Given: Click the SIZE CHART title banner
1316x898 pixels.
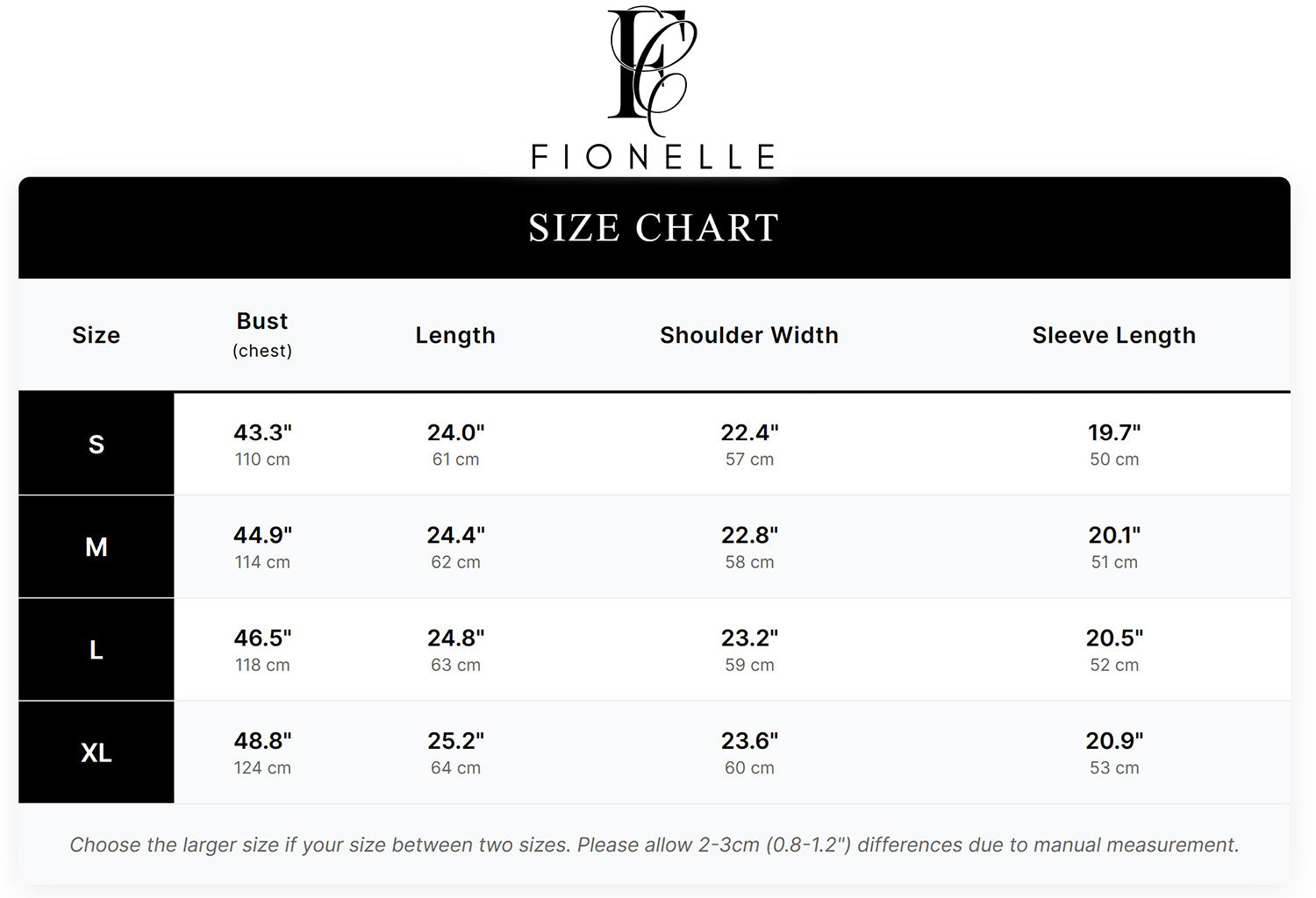Looking at the screenshot, I should pyautogui.click(x=654, y=228).
